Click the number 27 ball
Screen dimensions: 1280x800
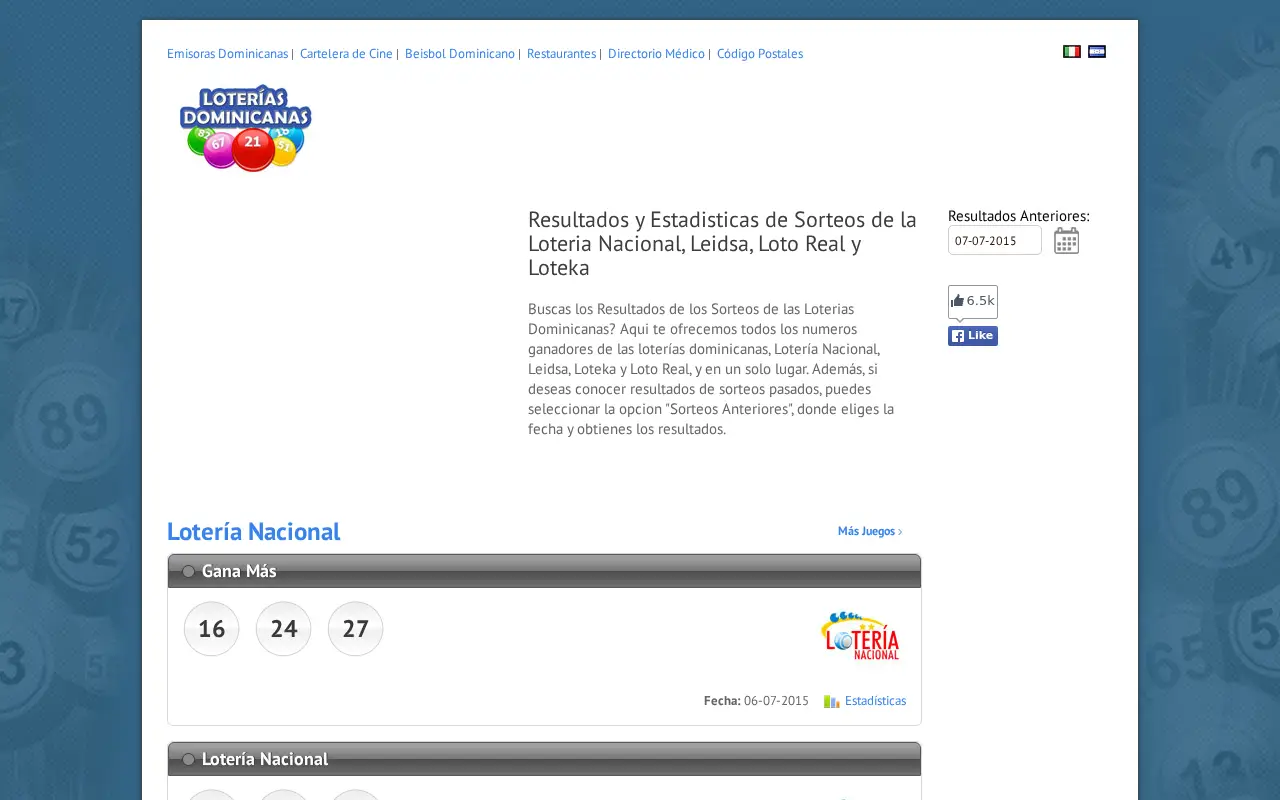click(356, 629)
